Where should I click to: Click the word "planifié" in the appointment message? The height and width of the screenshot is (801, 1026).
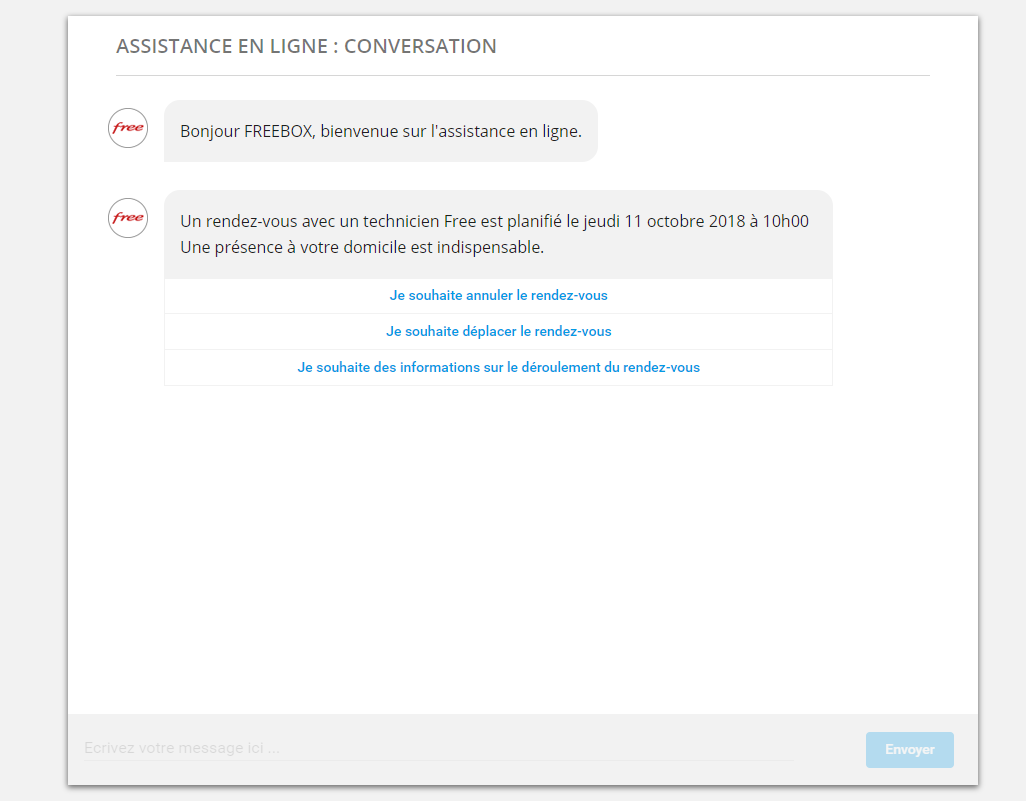(535, 222)
